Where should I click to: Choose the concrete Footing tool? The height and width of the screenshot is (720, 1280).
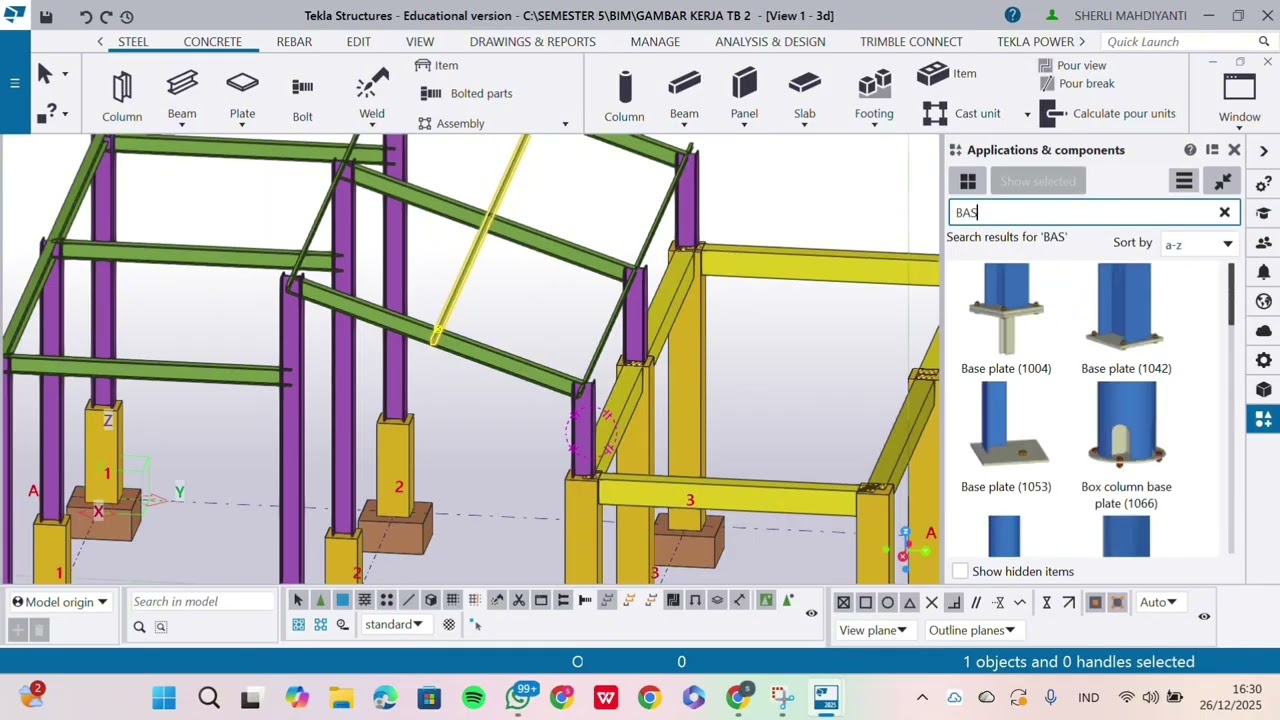pyautogui.click(x=874, y=95)
